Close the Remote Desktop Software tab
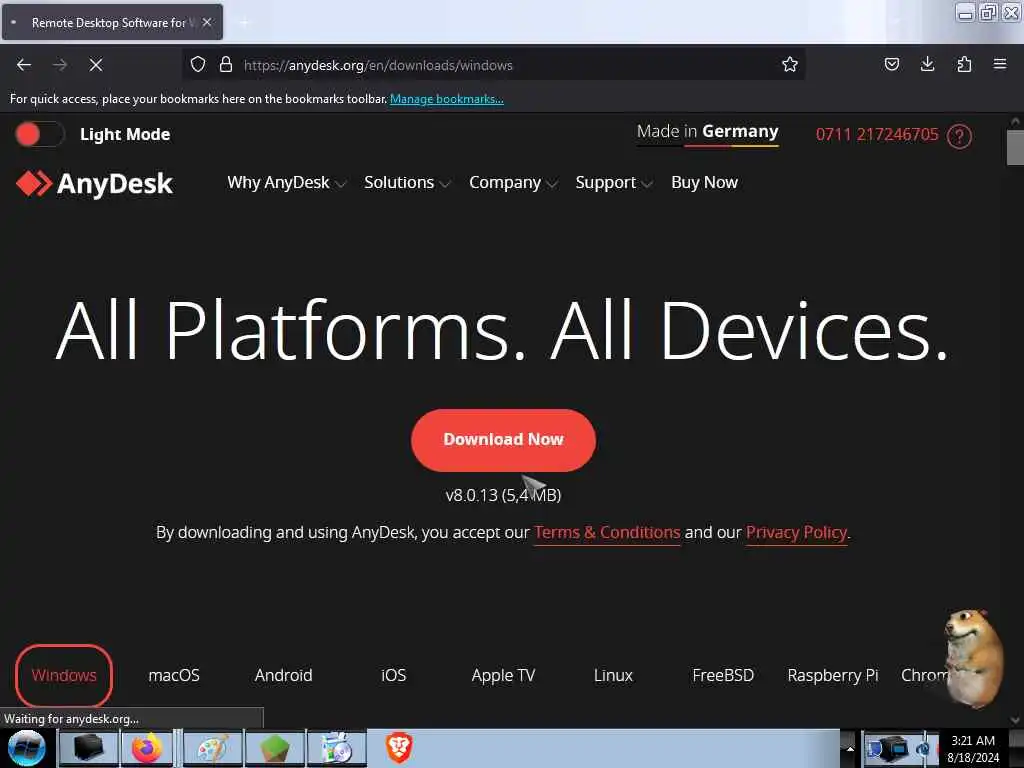Viewport: 1024px width, 768px height. click(x=207, y=22)
